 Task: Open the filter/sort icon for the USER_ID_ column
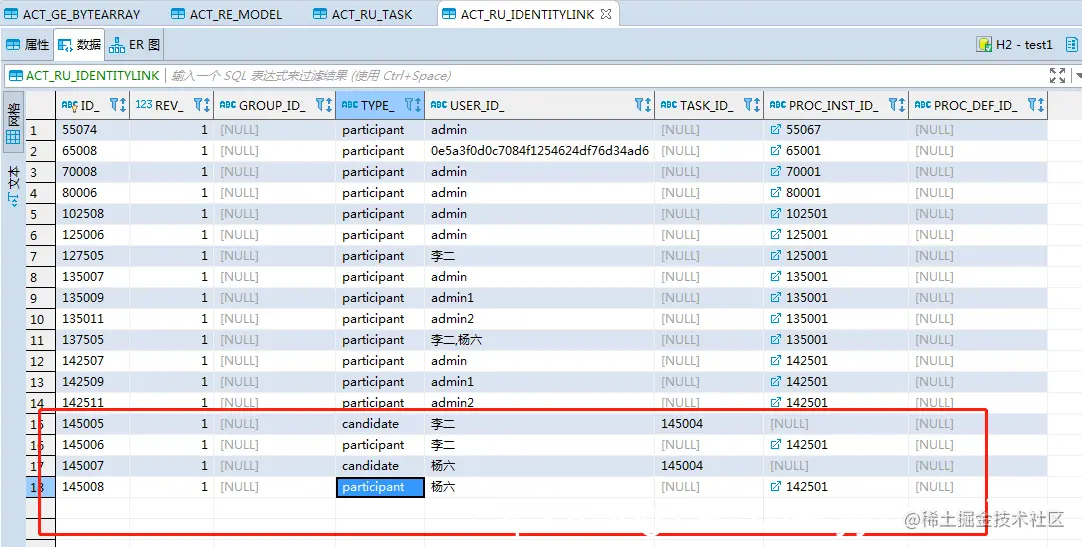coord(642,105)
